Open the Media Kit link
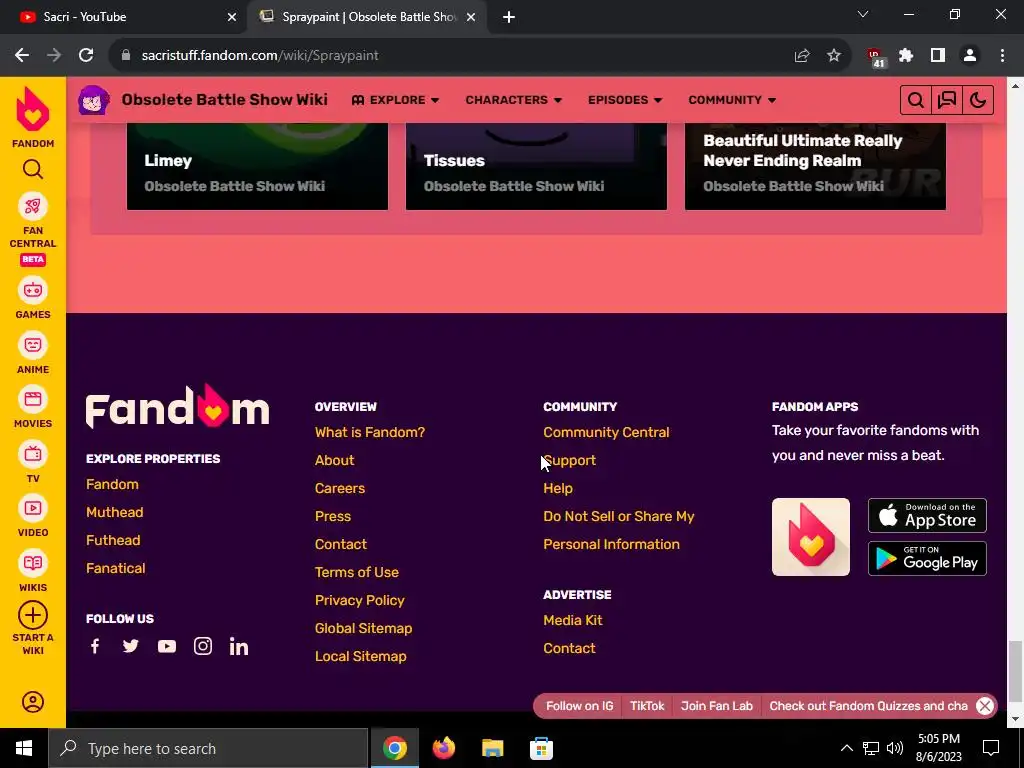Image resolution: width=1024 pixels, height=768 pixels. [573, 620]
